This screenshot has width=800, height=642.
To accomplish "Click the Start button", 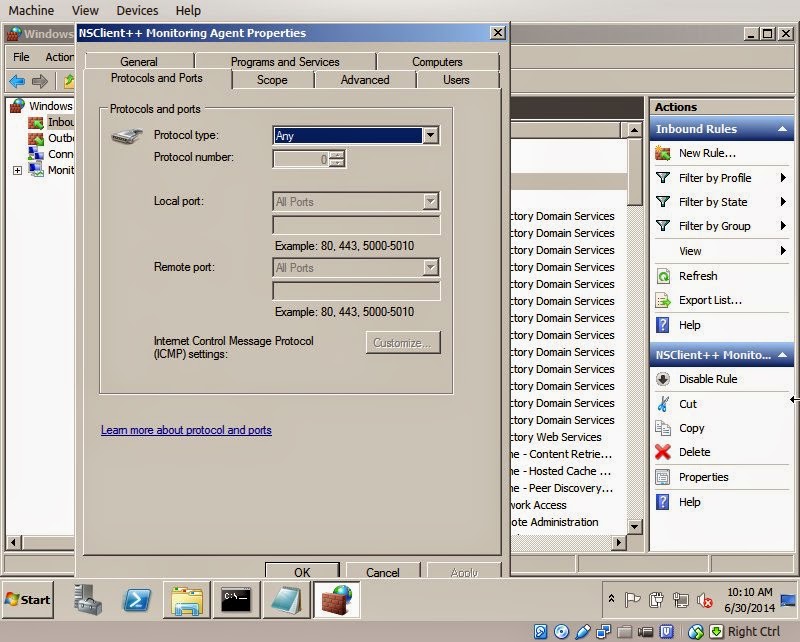I will click(x=28, y=600).
